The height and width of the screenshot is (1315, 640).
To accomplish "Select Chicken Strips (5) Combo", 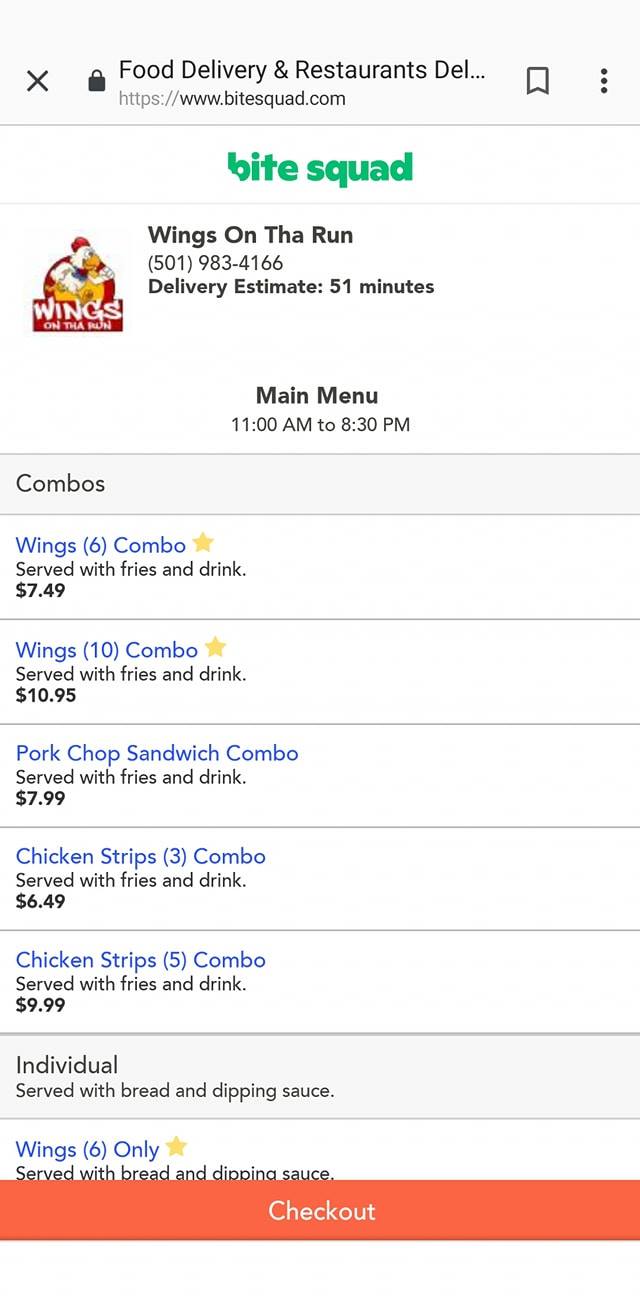I will coord(141,960).
